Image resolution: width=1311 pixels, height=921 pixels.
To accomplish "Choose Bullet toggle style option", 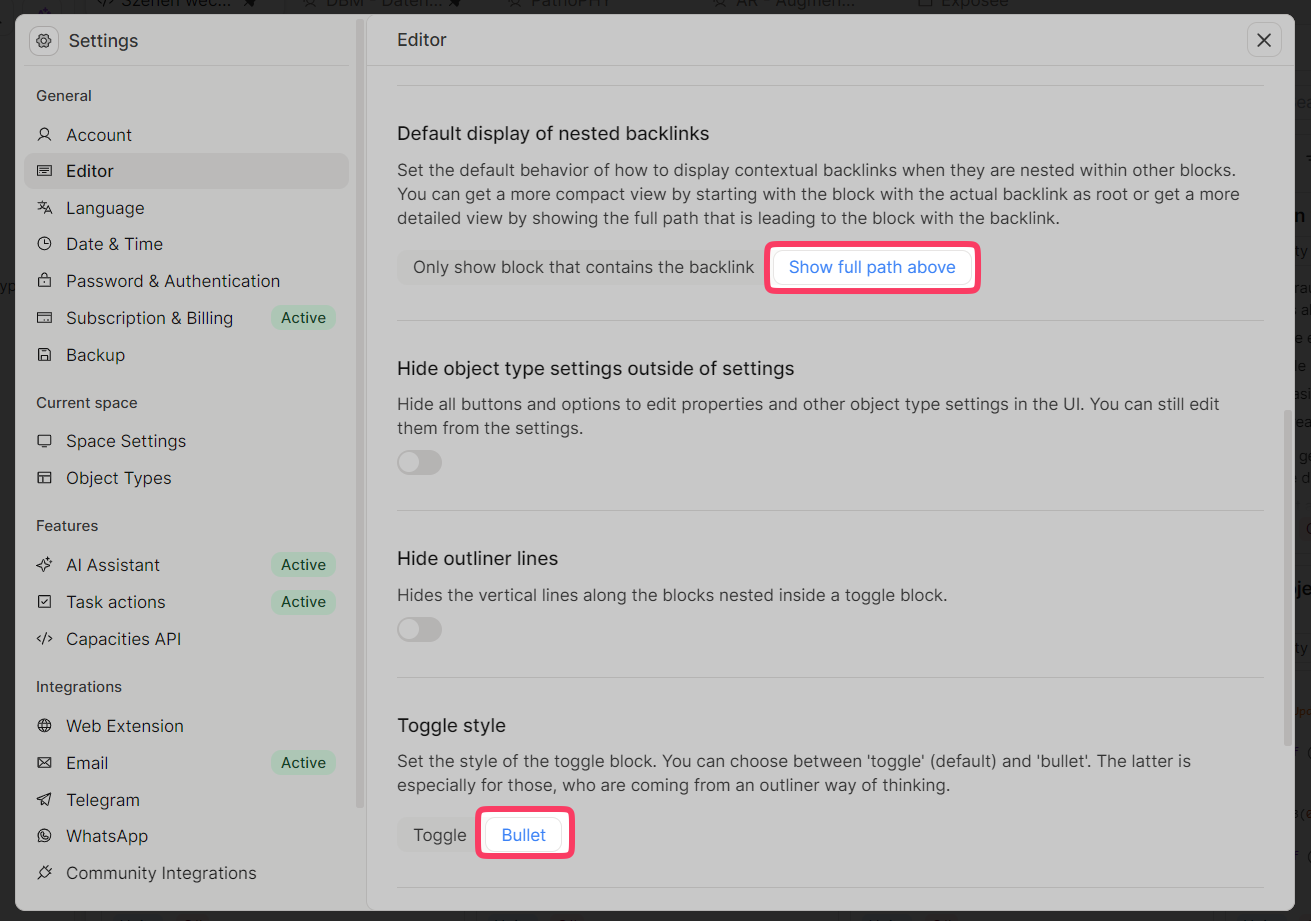I will coord(524,835).
